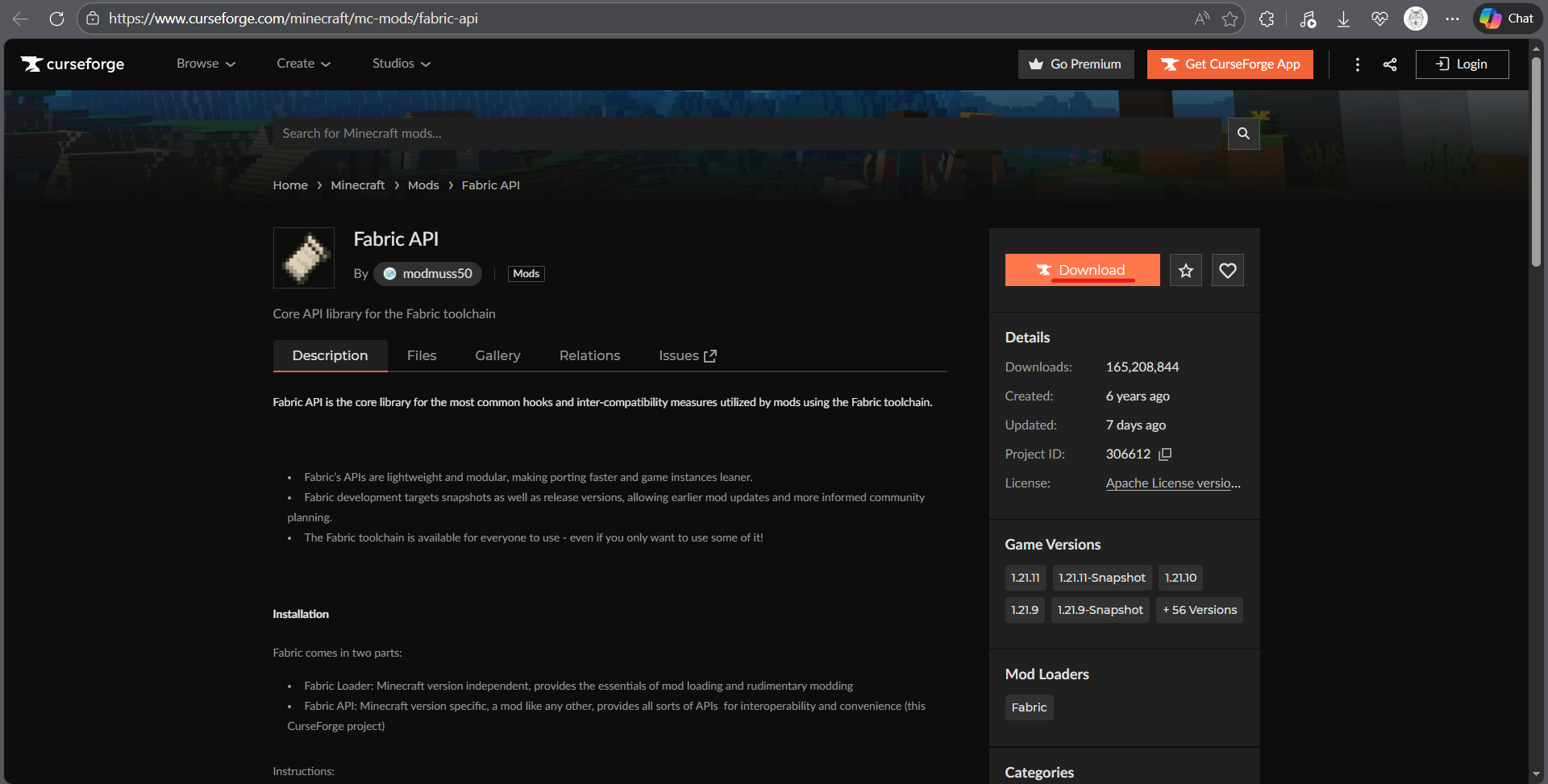
Task: Open browser extensions puzzle icon
Action: (1267, 19)
